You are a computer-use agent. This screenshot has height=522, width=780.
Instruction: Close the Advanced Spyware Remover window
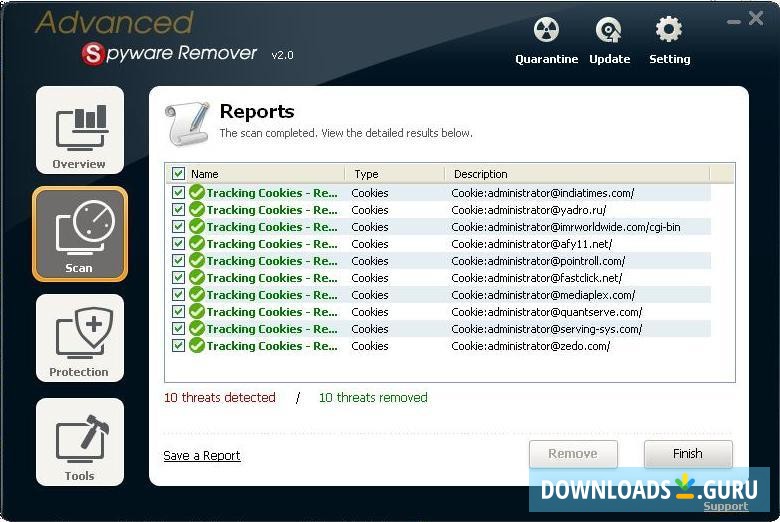[x=756, y=18]
